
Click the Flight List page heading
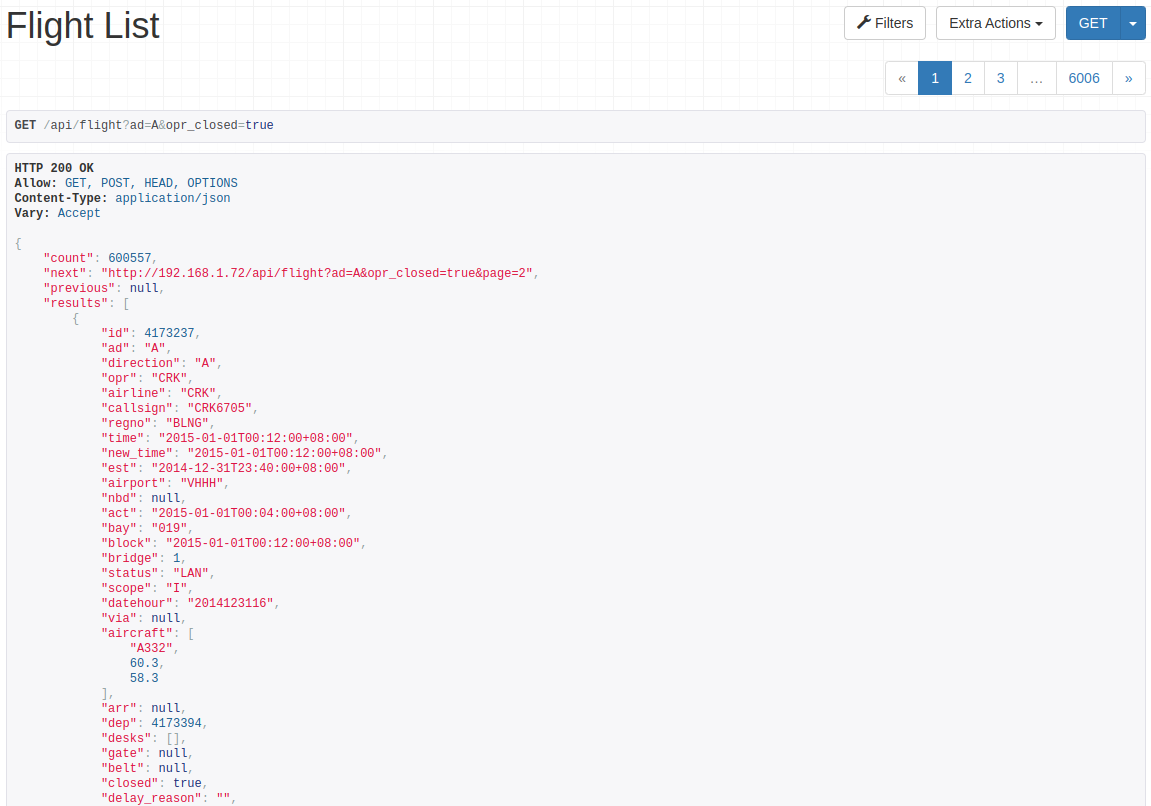tap(82, 26)
